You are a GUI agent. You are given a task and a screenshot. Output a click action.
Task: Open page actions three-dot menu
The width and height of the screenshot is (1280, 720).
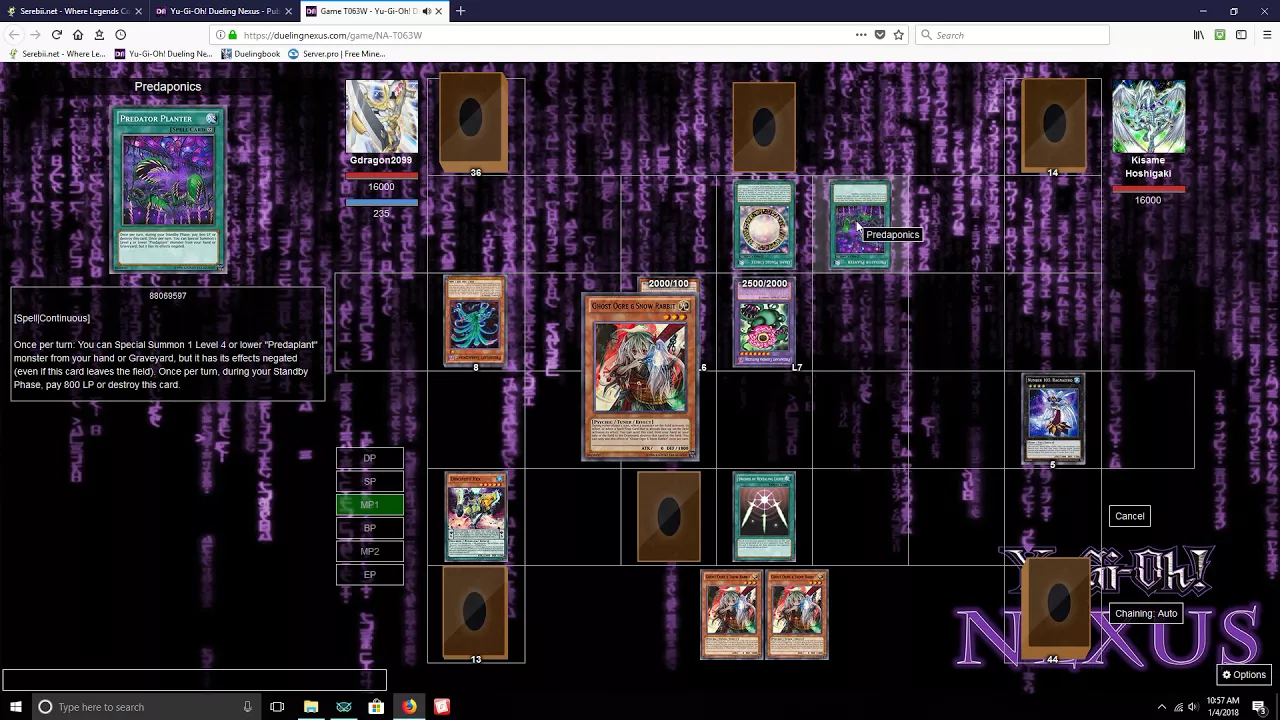pos(861,35)
